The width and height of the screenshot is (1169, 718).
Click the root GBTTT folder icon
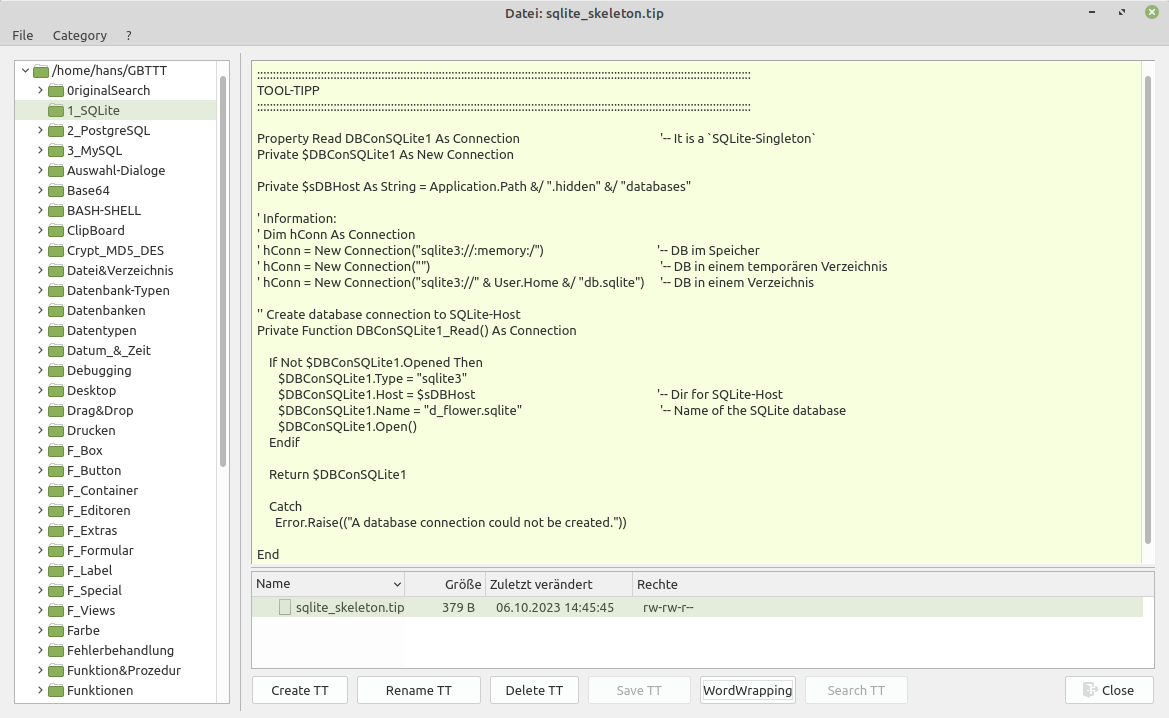pos(41,71)
